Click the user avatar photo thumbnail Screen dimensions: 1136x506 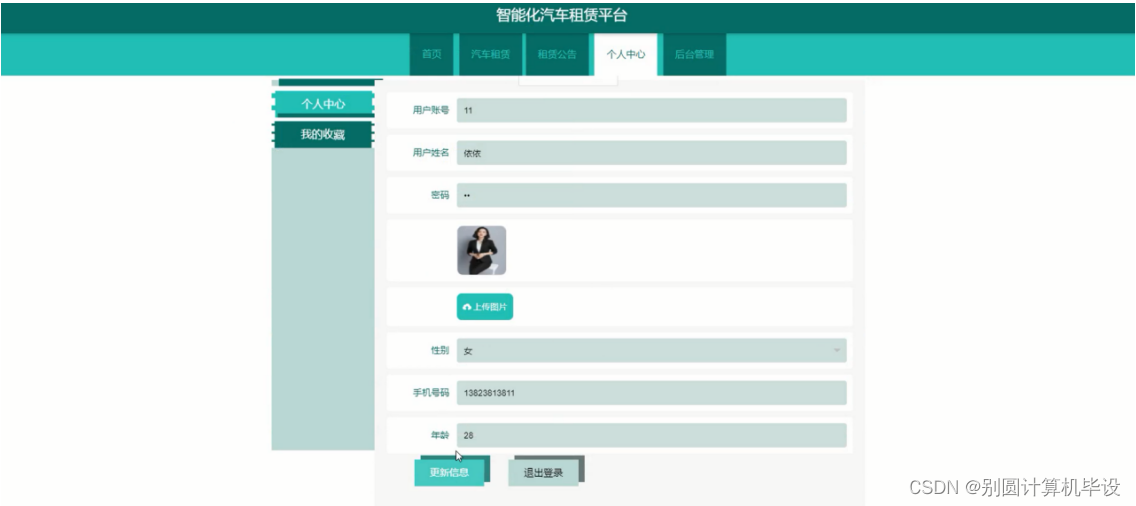[x=482, y=250]
